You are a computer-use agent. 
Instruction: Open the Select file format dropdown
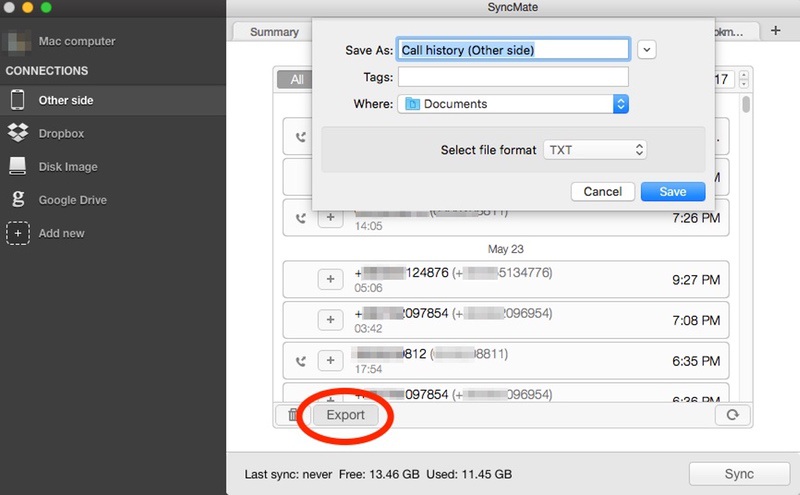coord(595,150)
